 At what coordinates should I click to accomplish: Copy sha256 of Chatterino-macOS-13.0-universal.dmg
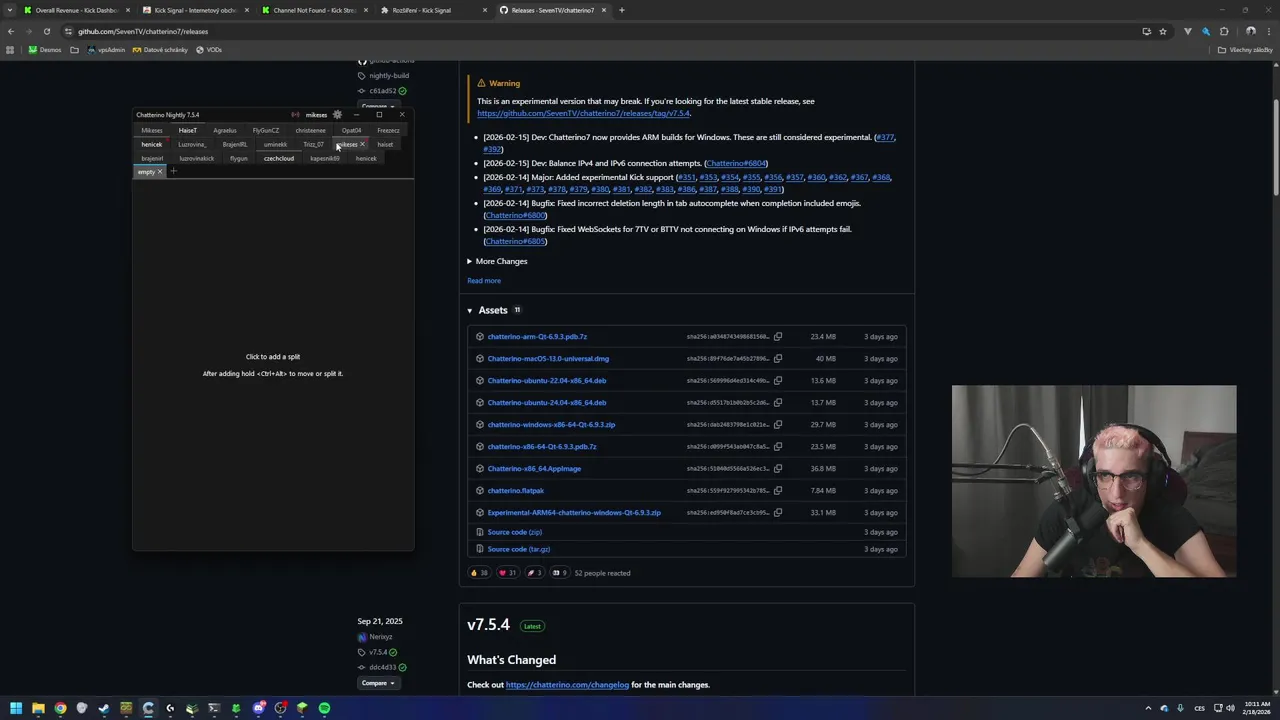coord(778,359)
